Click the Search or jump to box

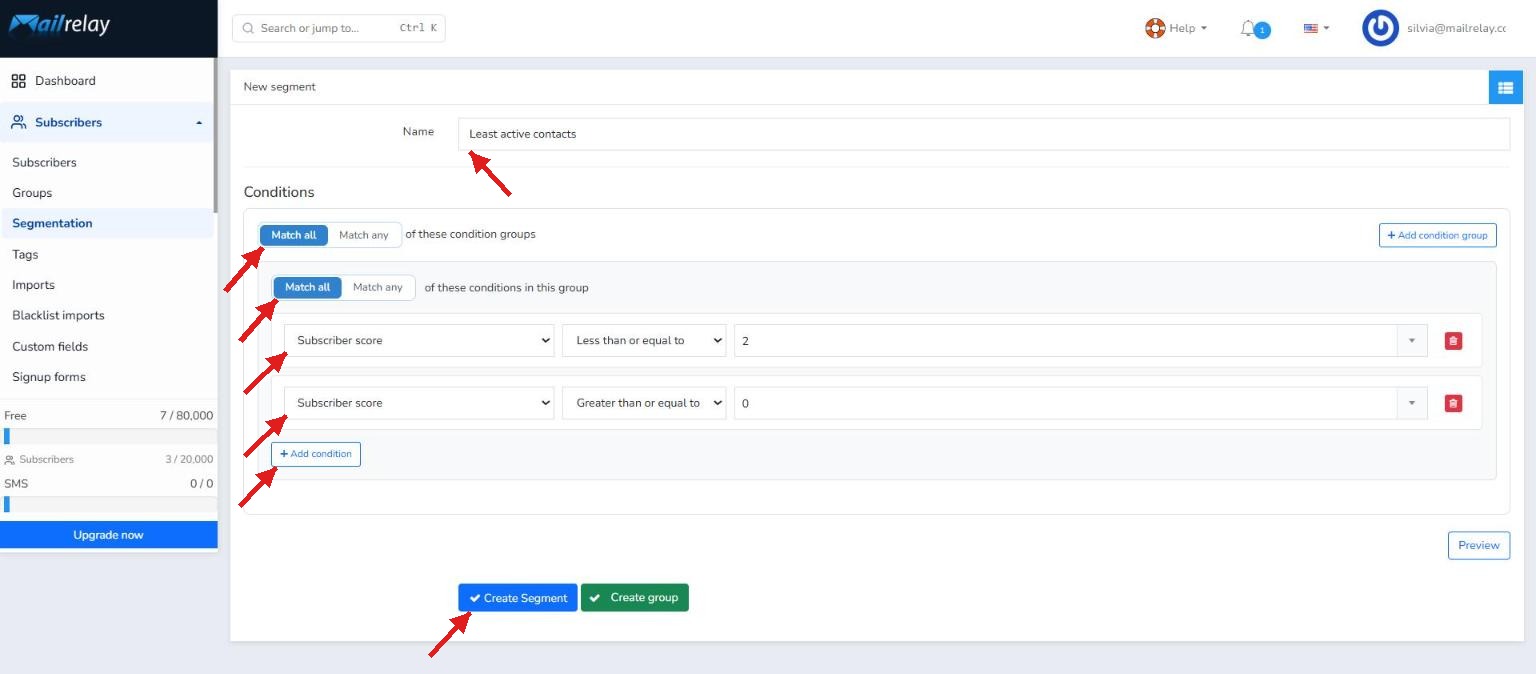point(338,28)
